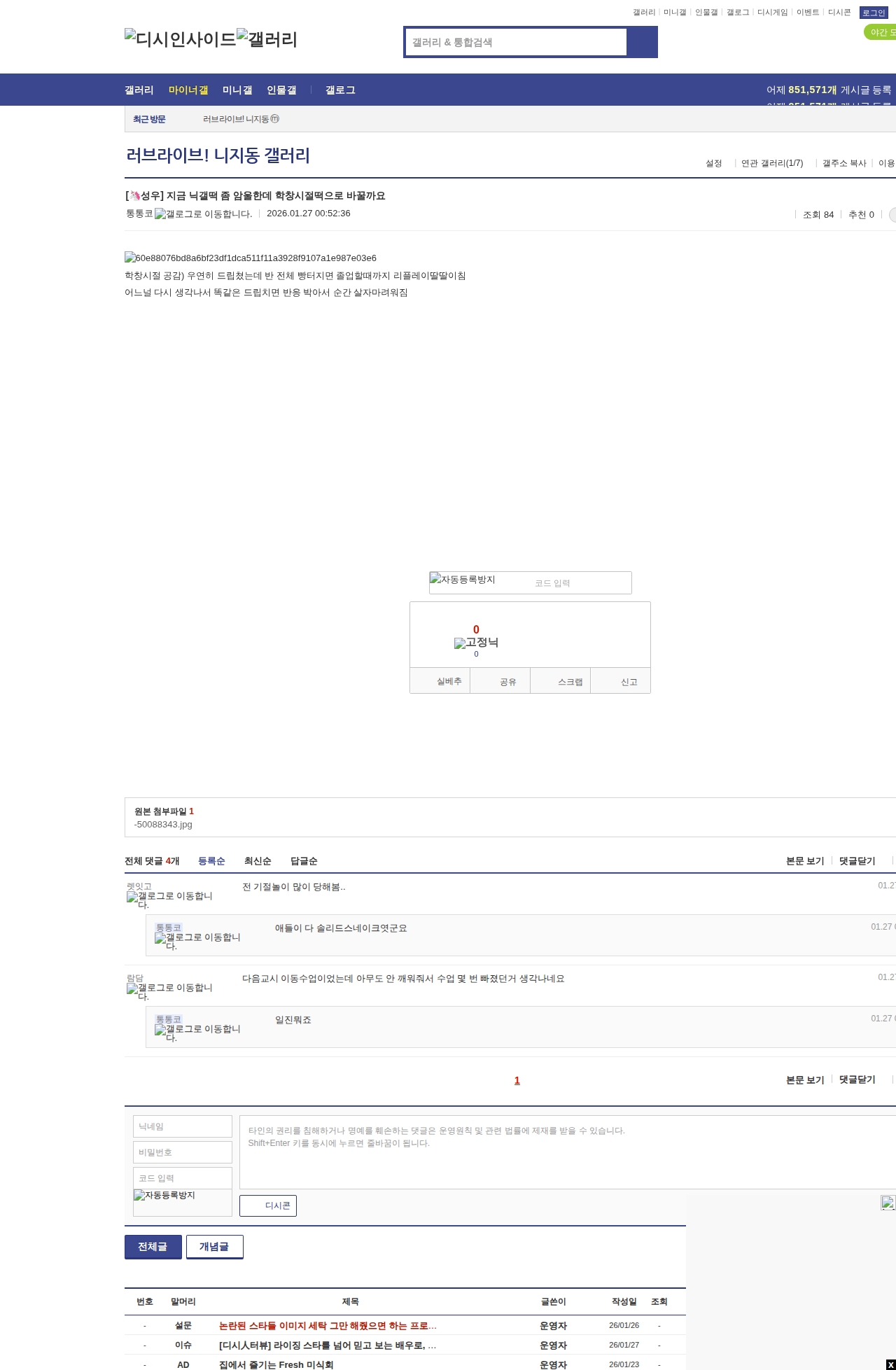Viewport: 896px width, 1370px height.
Task: Click the DCInside logo image
Action: point(181,39)
